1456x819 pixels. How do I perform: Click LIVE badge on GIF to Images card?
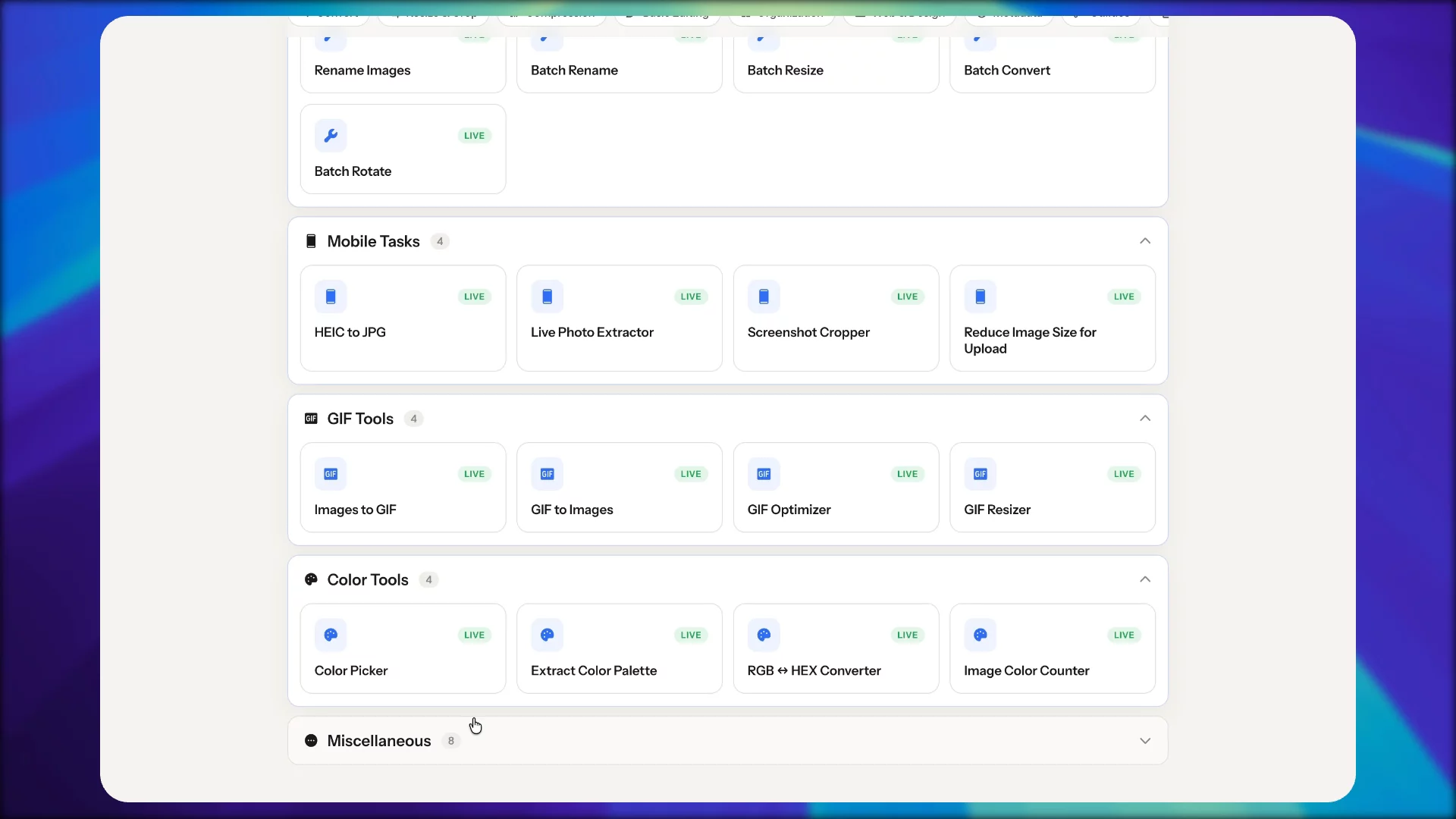click(x=691, y=474)
